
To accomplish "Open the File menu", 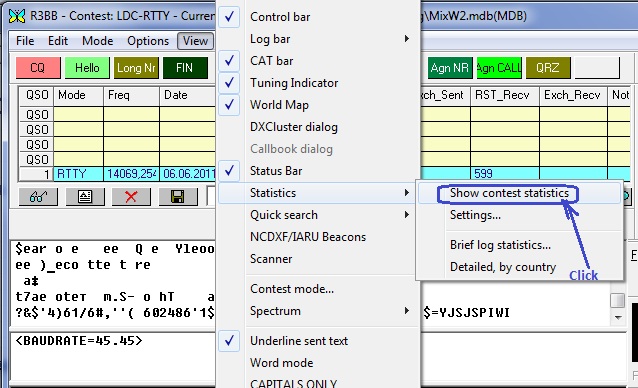I will point(25,41).
